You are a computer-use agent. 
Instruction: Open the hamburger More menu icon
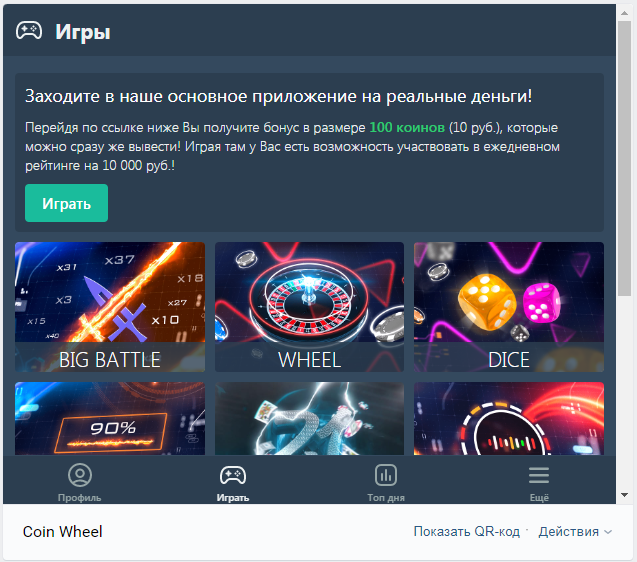click(x=539, y=475)
